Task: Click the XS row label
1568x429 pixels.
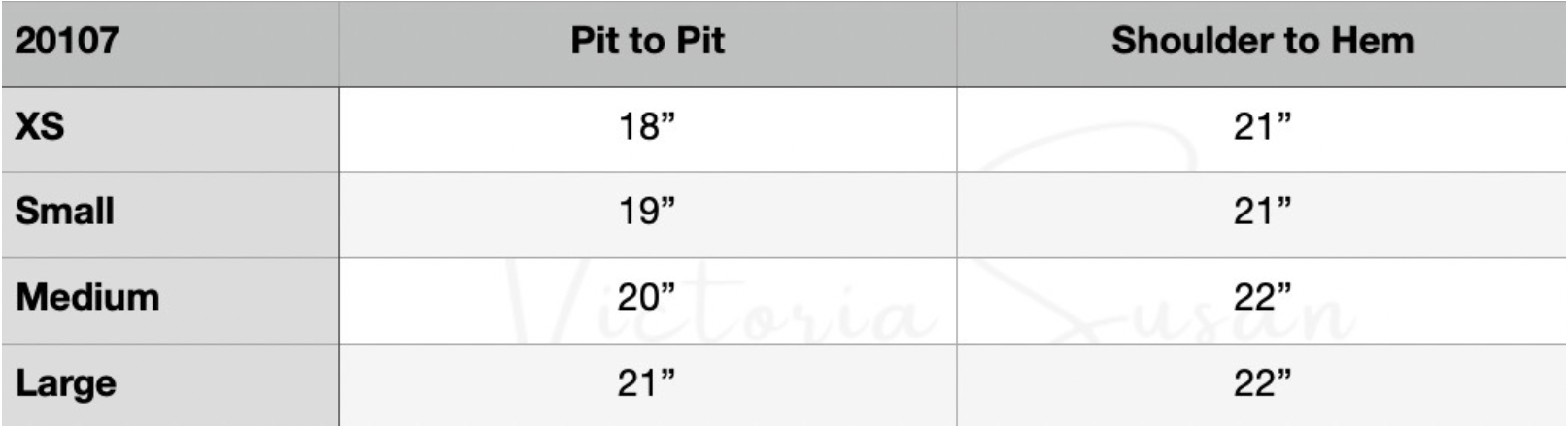Action: pos(40,126)
